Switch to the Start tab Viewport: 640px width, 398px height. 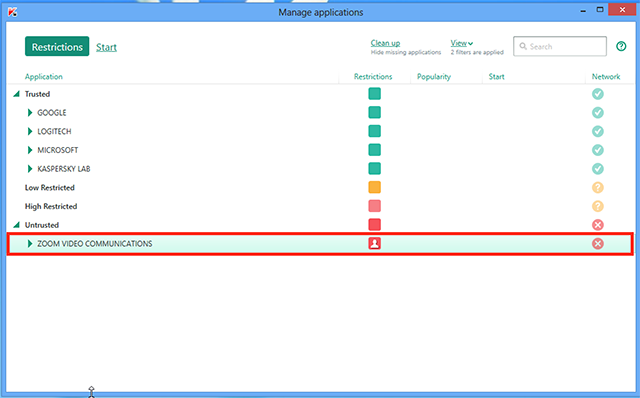106,47
